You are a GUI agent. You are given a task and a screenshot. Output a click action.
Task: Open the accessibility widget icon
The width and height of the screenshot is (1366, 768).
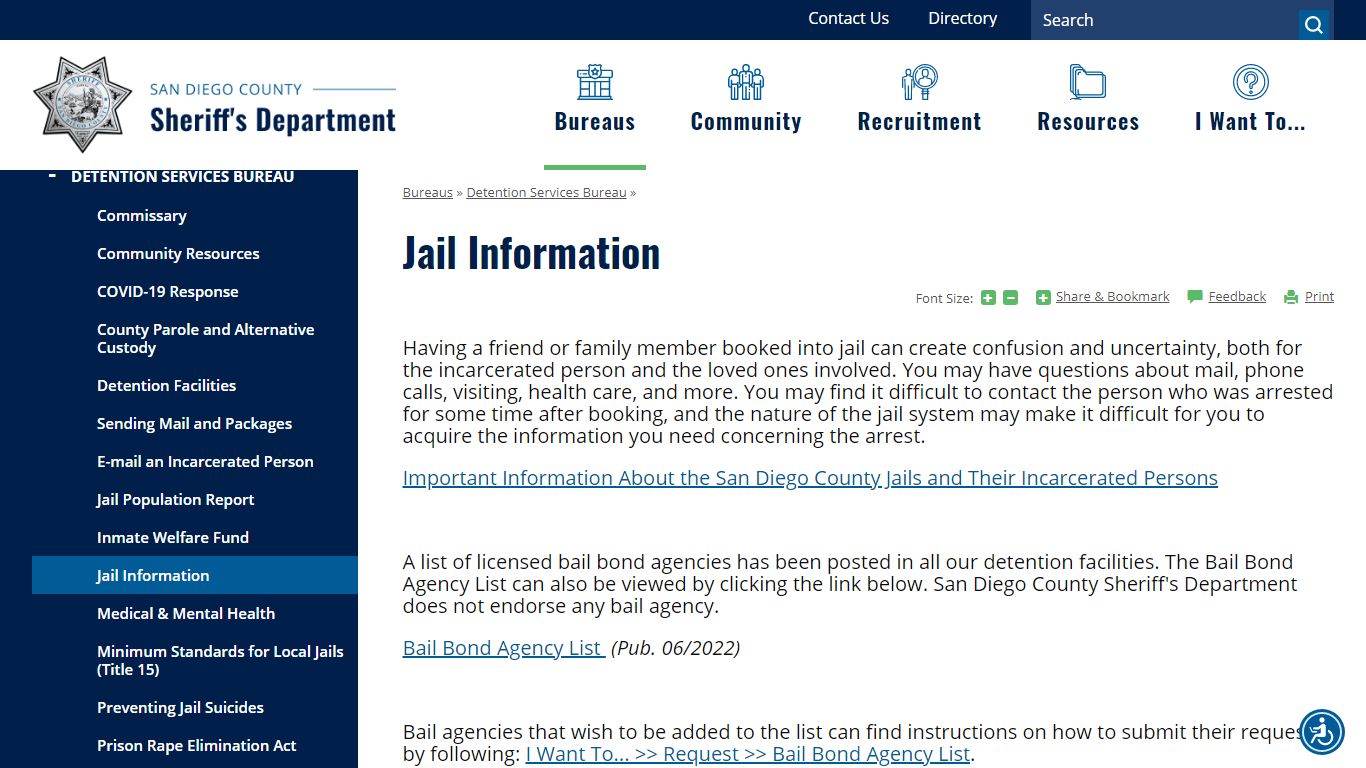pyautogui.click(x=1322, y=733)
